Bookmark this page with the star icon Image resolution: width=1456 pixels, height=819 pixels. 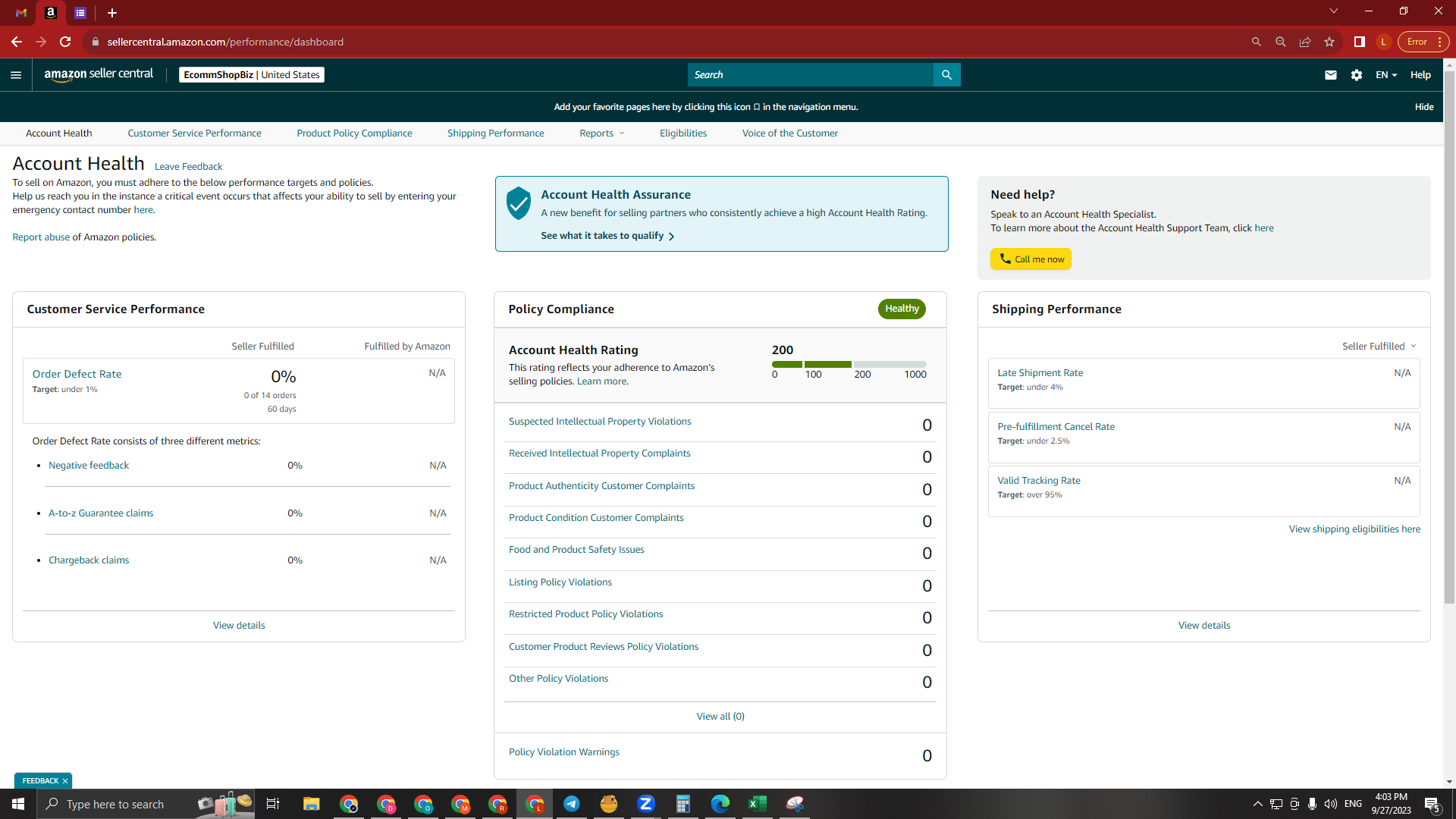point(1329,42)
